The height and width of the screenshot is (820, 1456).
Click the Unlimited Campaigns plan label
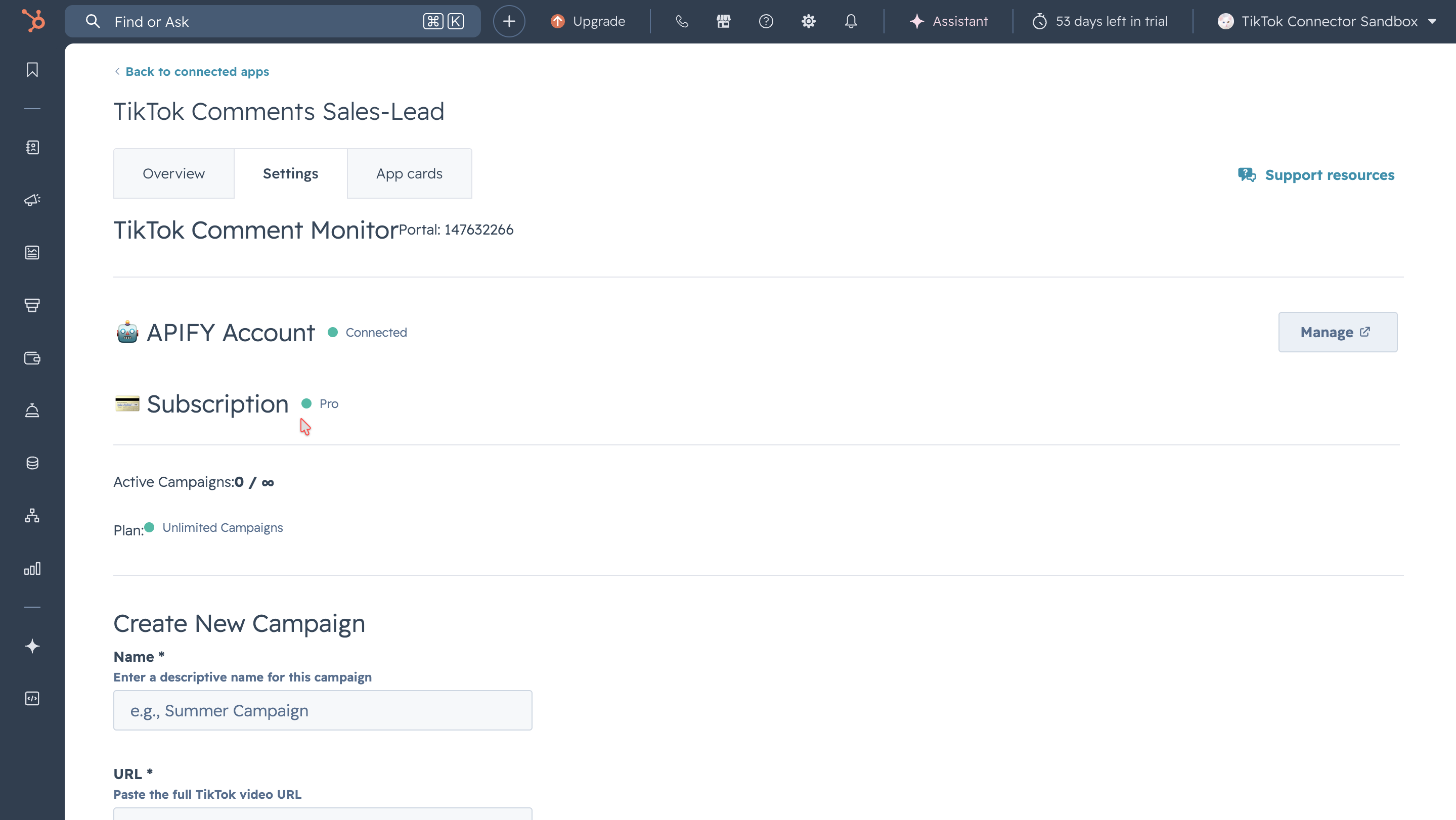coord(222,527)
